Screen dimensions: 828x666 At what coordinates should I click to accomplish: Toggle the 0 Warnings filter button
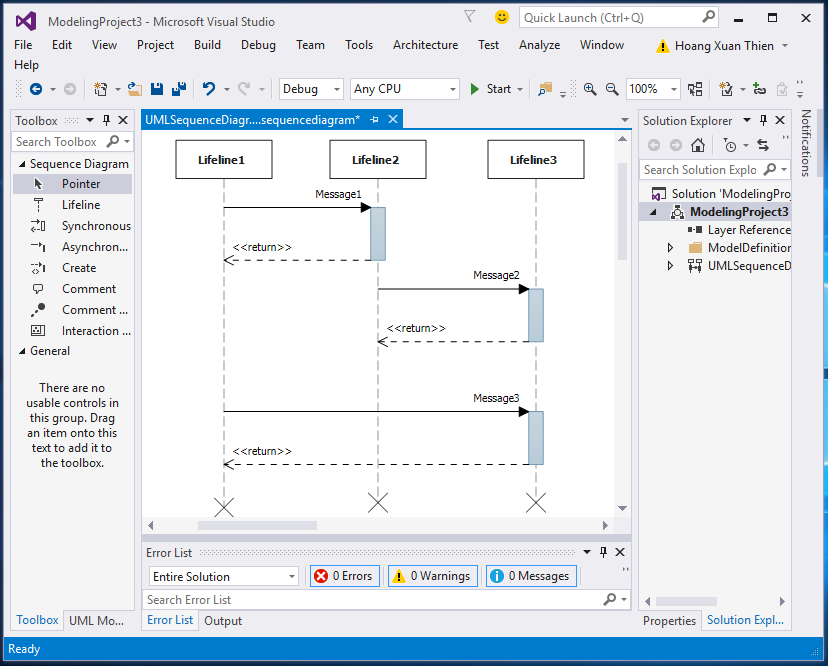point(432,575)
